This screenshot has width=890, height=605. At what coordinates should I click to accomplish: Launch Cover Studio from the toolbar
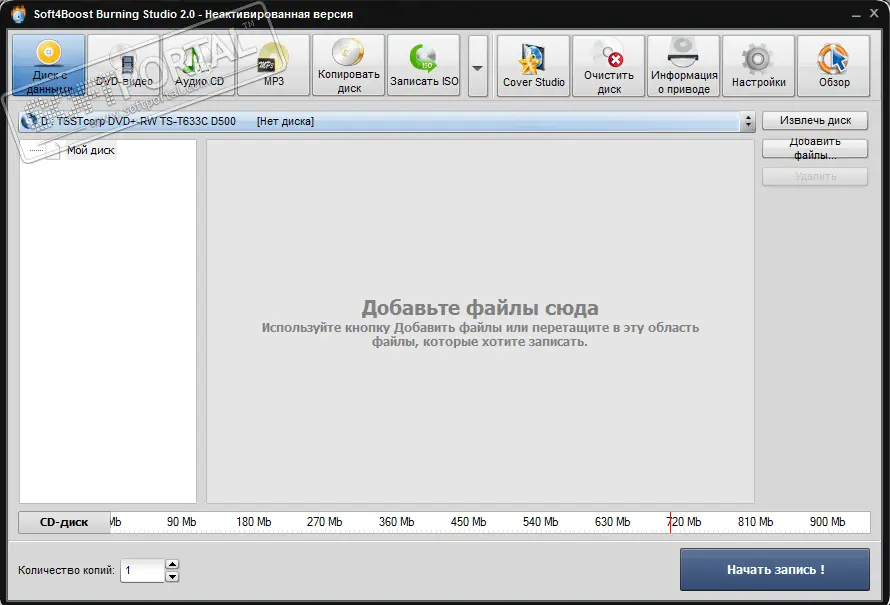pyautogui.click(x=534, y=66)
